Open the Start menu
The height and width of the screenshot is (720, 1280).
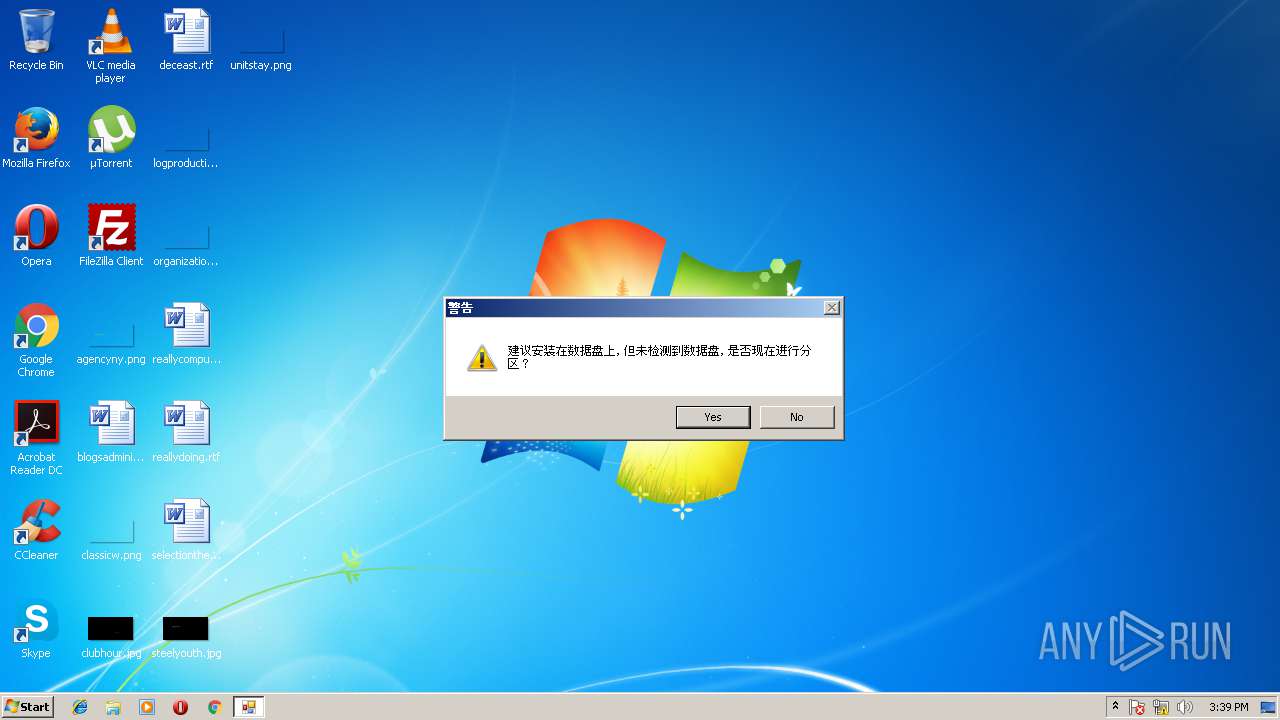[28, 706]
